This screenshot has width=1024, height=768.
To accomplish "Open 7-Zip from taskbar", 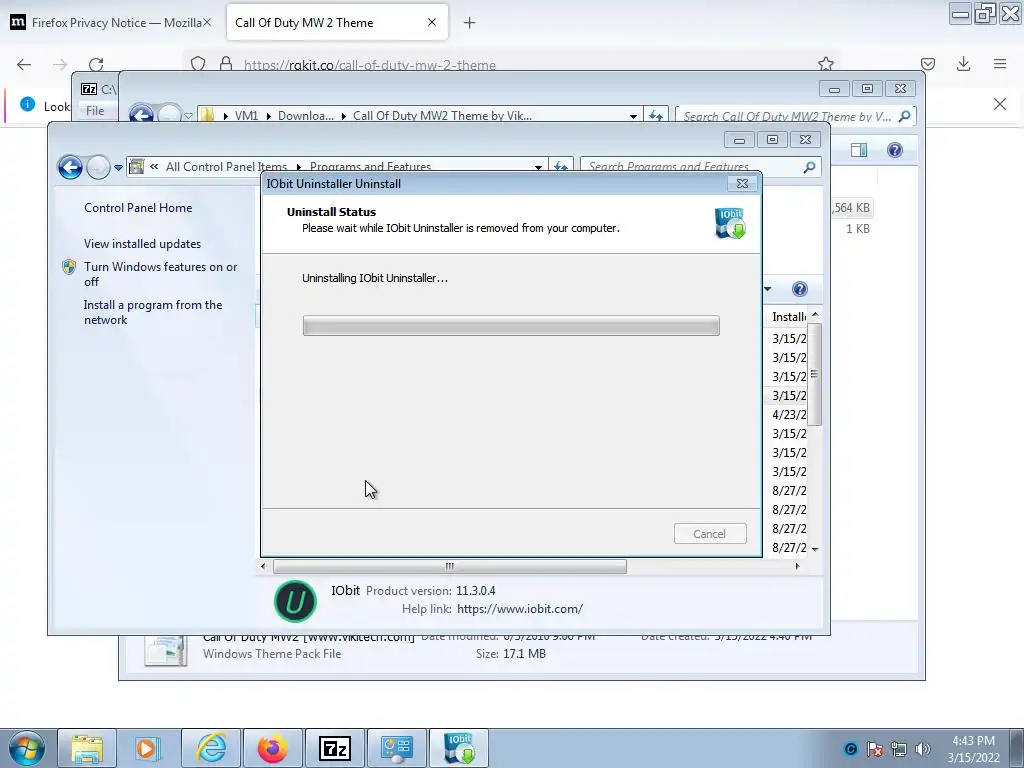I will (334, 748).
